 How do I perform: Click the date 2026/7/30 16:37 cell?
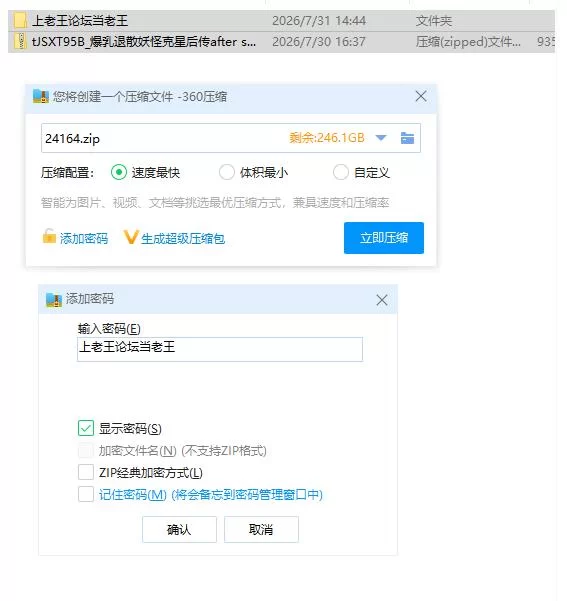(319, 41)
